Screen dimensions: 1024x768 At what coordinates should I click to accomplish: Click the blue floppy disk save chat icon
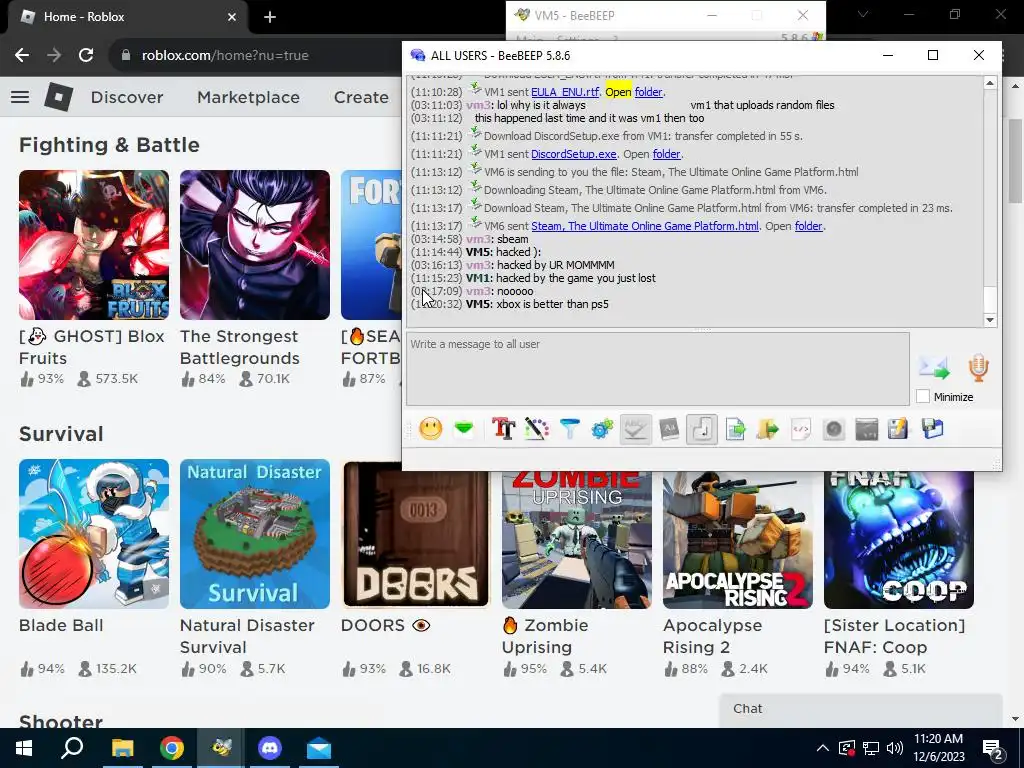click(933, 429)
